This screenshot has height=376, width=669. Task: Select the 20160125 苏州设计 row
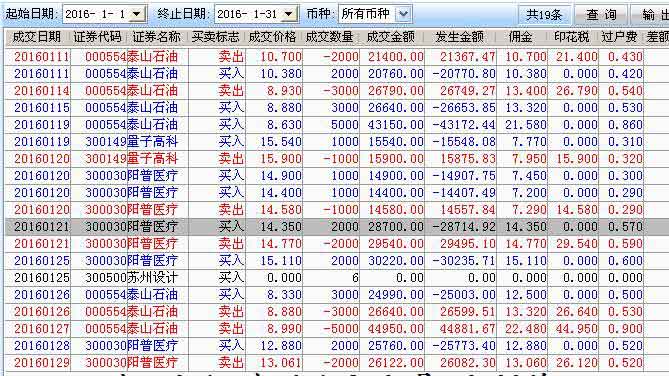pyautogui.click(x=324, y=278)
